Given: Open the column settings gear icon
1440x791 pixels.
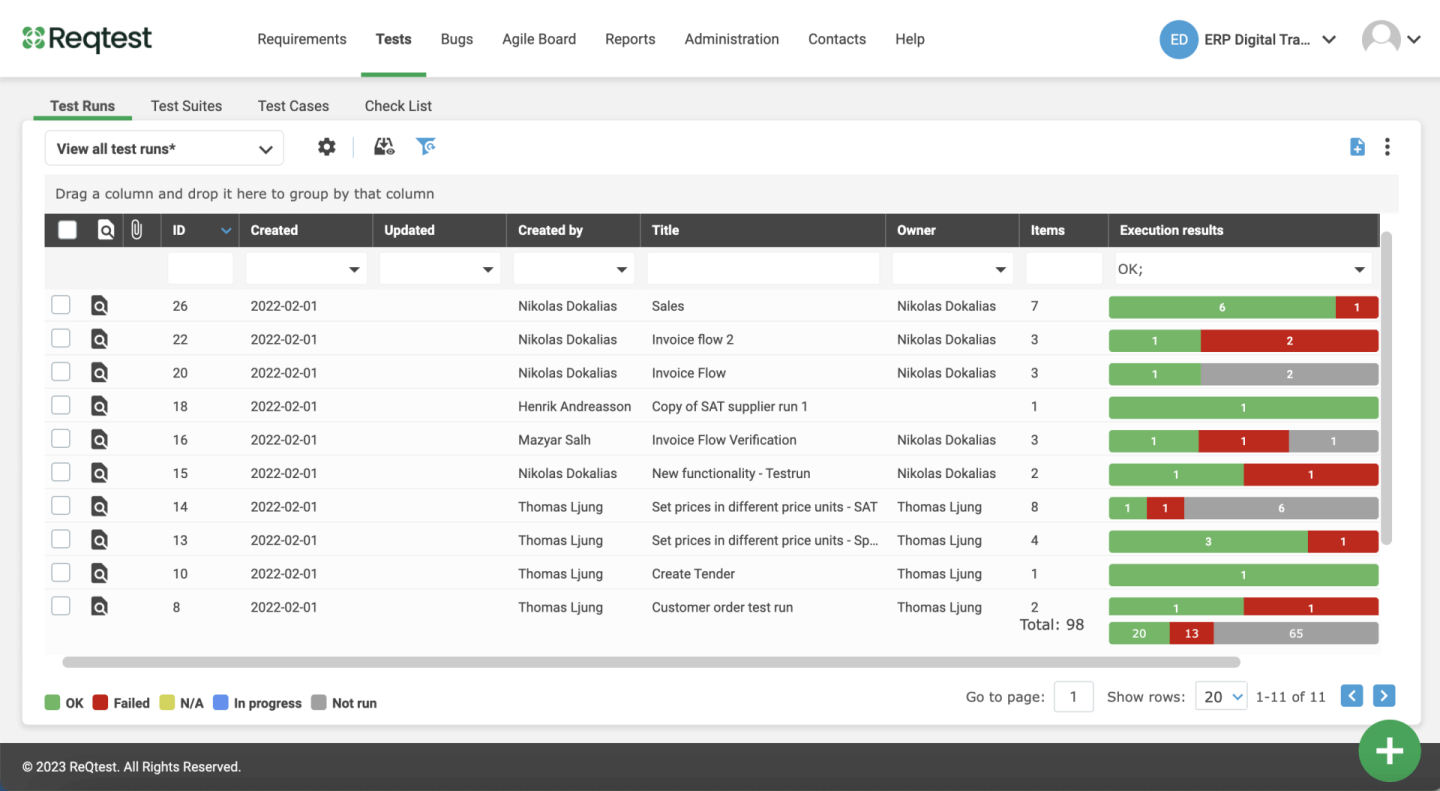Looking at the screenshot, I should (x=326, y=146).
